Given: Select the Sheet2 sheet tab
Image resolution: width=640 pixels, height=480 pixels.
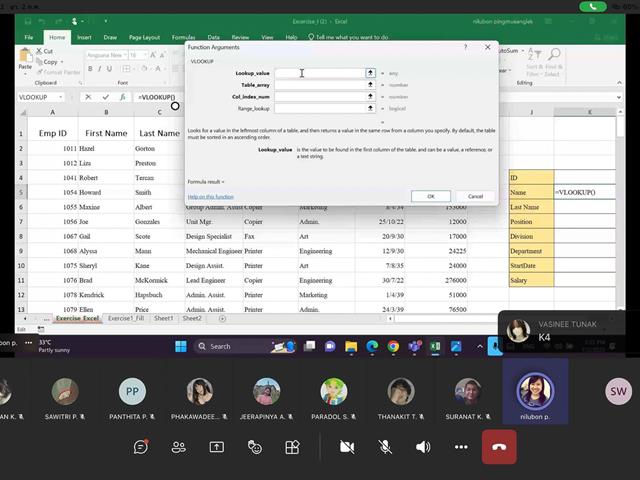Looking at the screenshot, I should tap(192, 318).
